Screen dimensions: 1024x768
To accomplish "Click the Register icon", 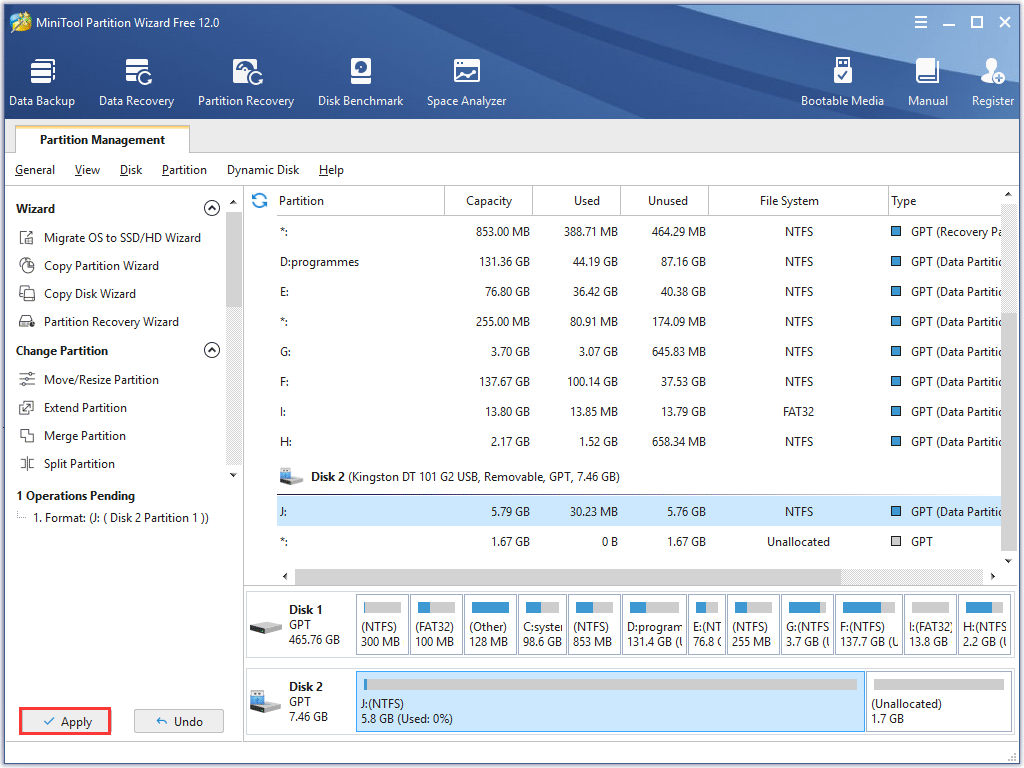I will 992,72.
